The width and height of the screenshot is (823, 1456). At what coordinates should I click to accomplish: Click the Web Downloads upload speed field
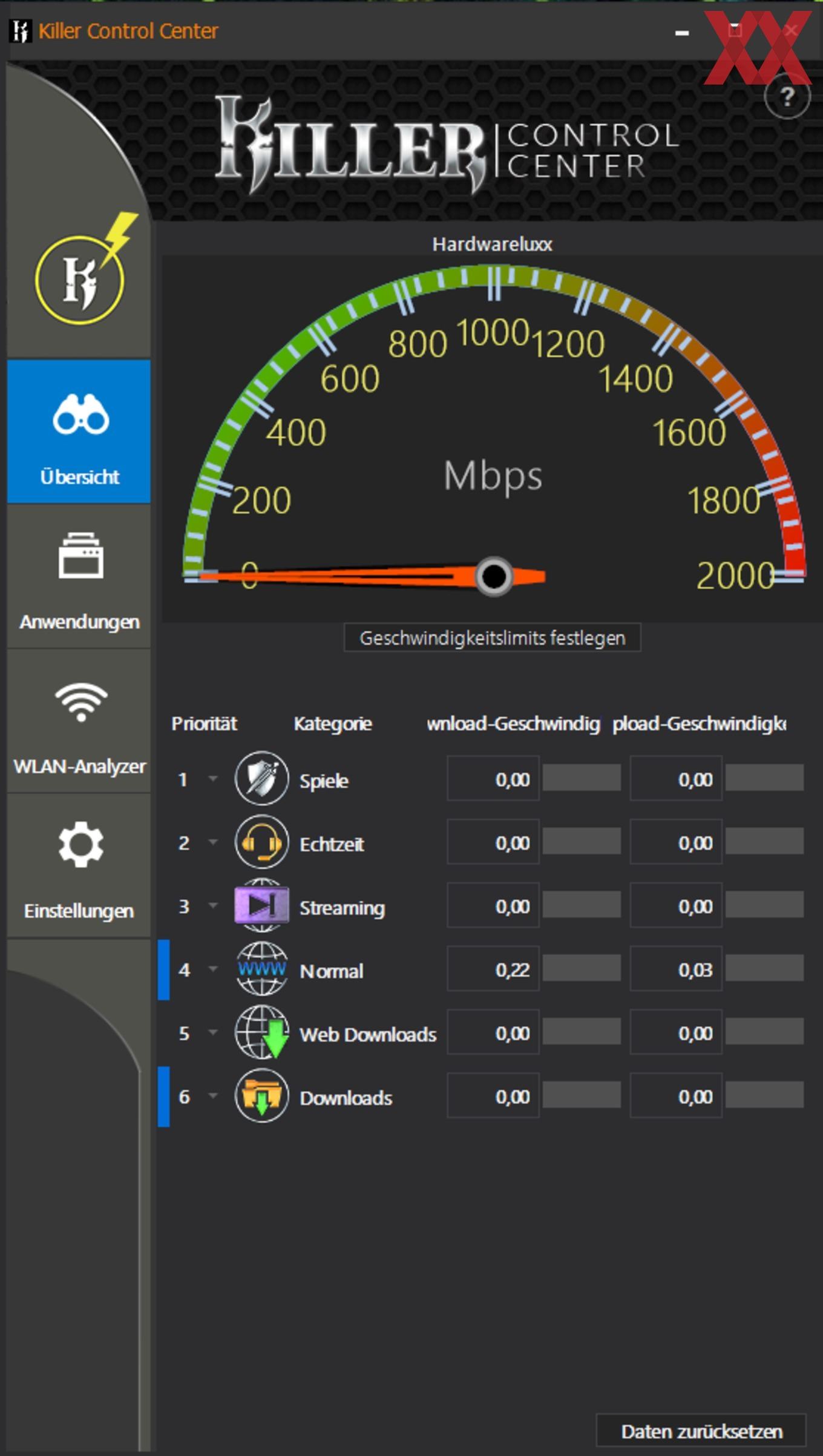point(676,1032)
